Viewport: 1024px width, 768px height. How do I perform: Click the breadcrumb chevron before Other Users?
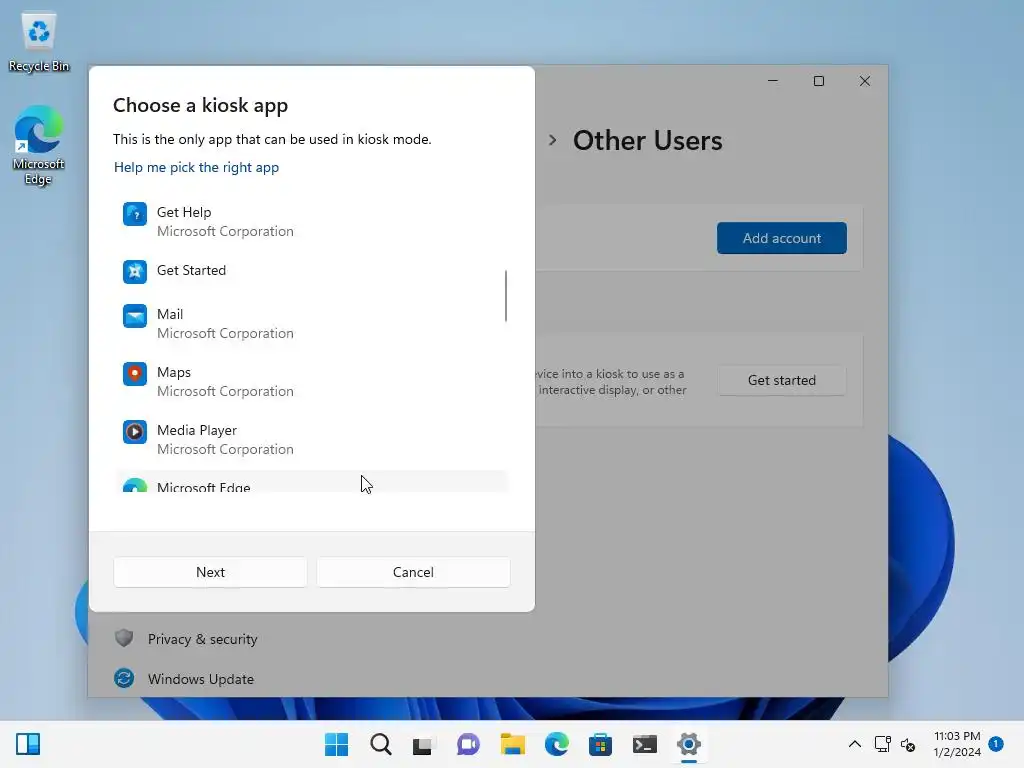tap(552, 140)
